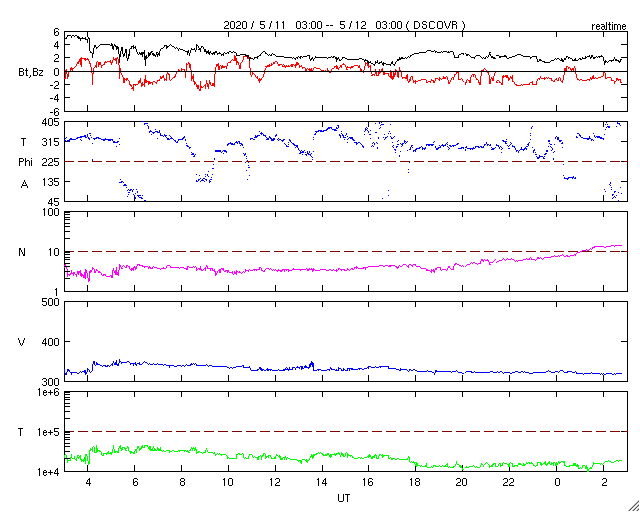This screenshot has height=512, width=640.
Task: Select the "500" velocity tick value
Action: pyautogui.click(x=51, y=302)
